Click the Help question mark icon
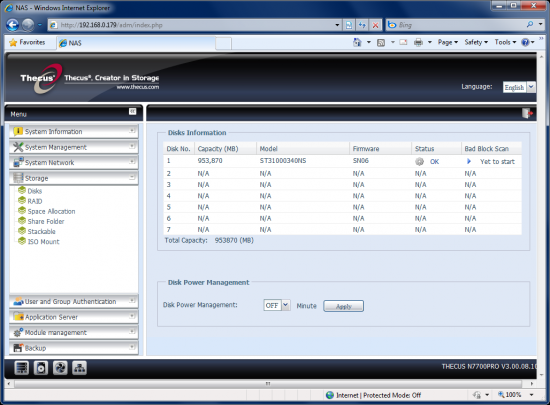This screenshot has width=550, height=405. [x=525, y=42]
